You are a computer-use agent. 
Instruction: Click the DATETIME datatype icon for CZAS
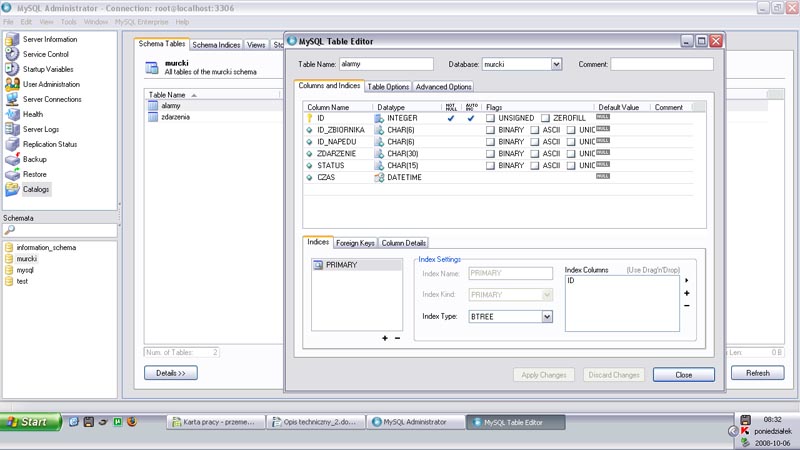(x=379, y=178)
